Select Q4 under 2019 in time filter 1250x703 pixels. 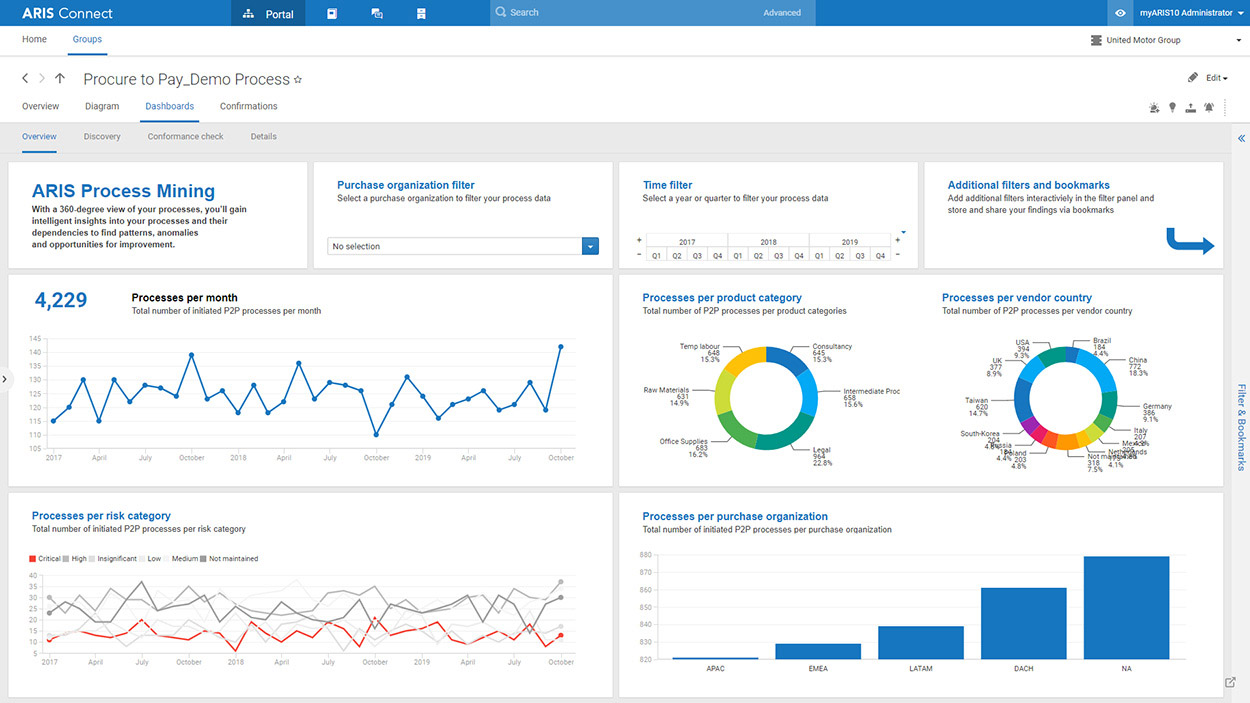click(x=880, y=256)
